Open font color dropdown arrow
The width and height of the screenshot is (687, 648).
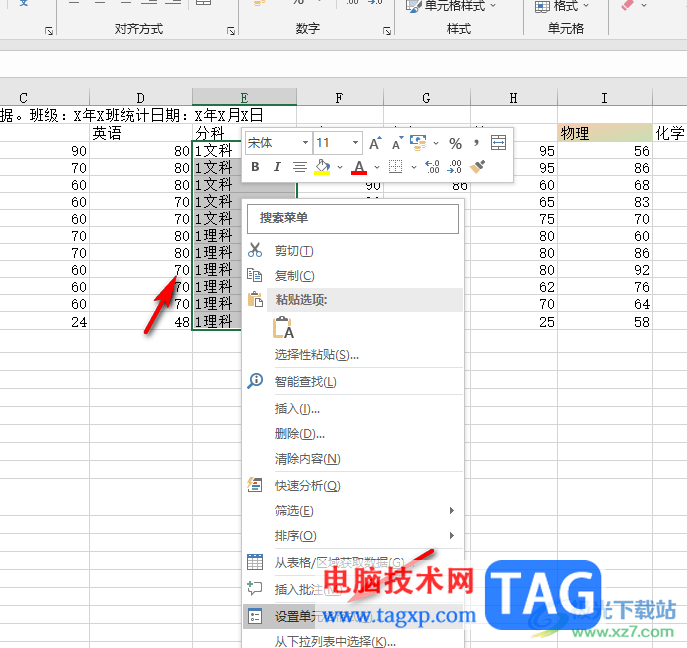pos(377,167)
